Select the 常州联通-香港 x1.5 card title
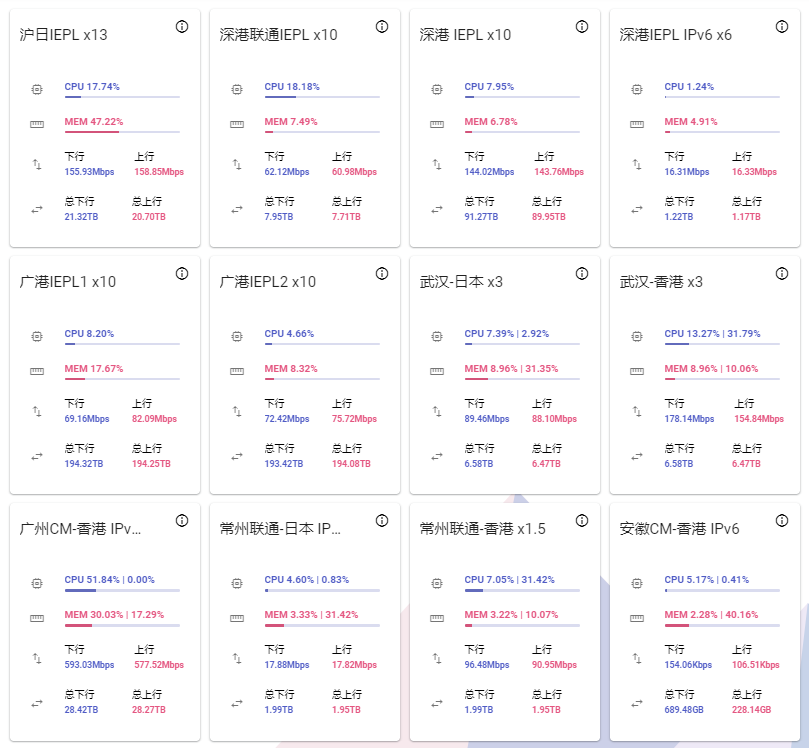The width and height of the screenshot is (809, 748). click(483, 529)
